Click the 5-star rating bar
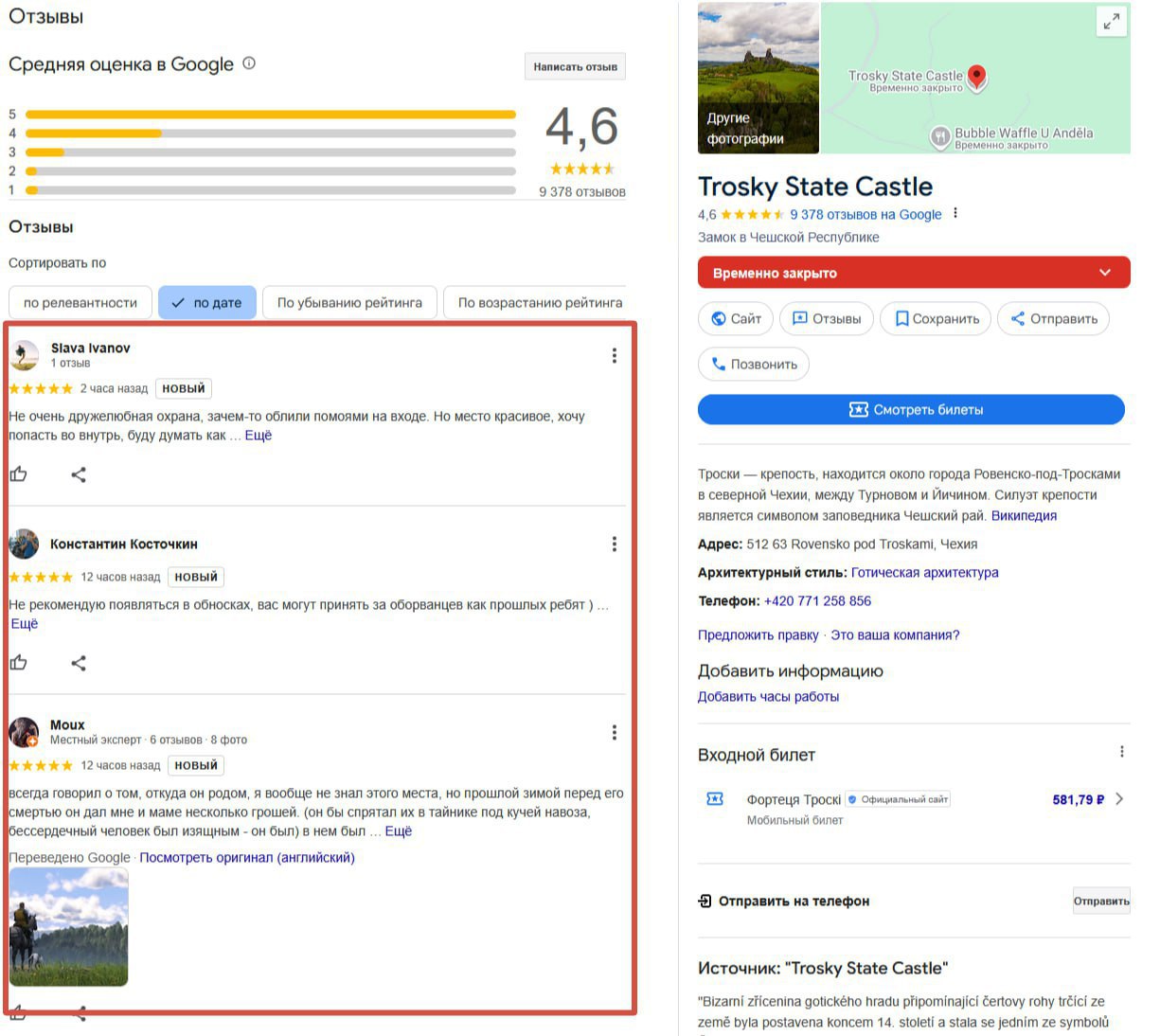Image resolution: width=1160 pixels, height=1036 pixels. coord(271,115)
